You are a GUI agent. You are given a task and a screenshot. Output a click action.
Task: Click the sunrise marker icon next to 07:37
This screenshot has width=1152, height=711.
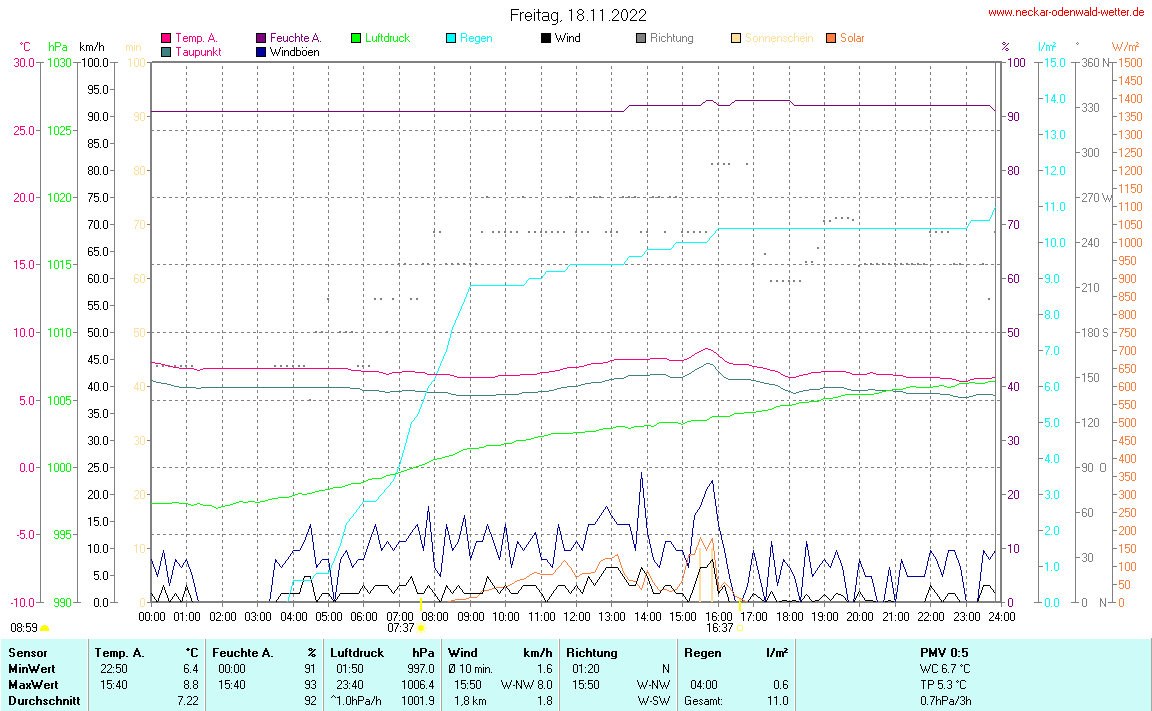click(x=421, y=628)
